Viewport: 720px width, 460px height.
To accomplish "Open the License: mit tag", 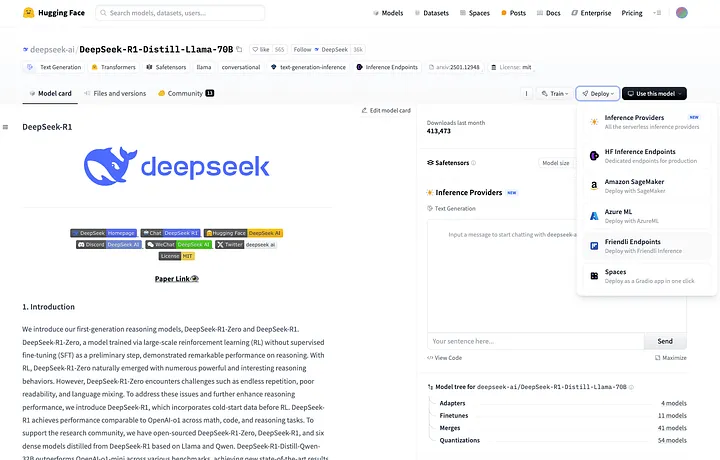I will (511, 67).
